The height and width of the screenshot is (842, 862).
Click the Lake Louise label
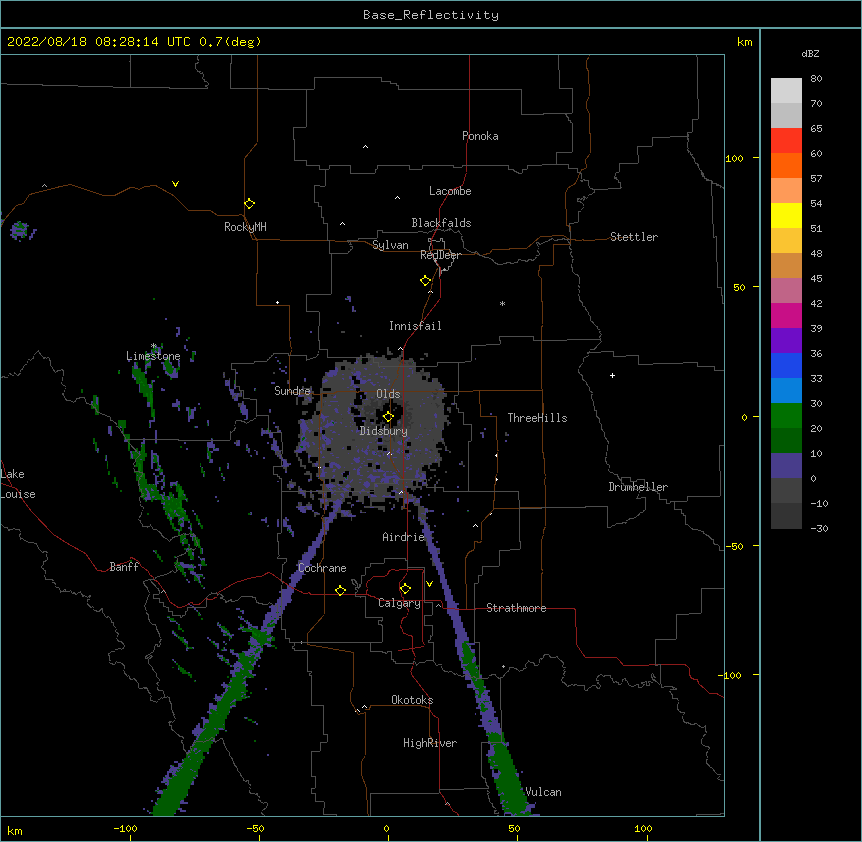[17, 484]
